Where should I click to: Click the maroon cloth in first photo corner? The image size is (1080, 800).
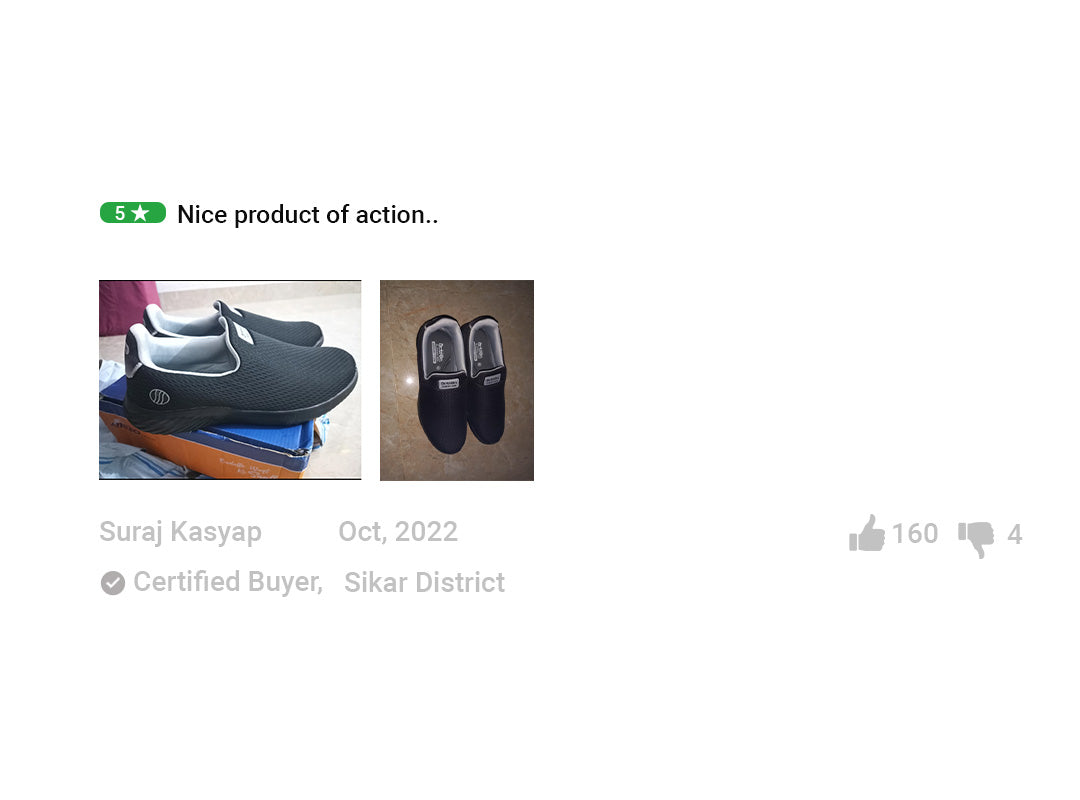click(x=128, y=307)
